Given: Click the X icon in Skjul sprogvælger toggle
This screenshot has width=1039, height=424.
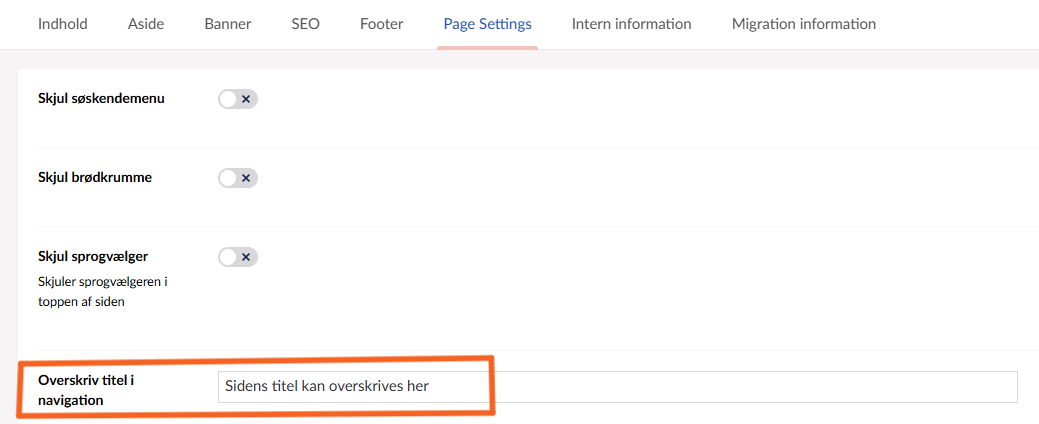Looking at the screenshot, I should [x=246, y=257].
